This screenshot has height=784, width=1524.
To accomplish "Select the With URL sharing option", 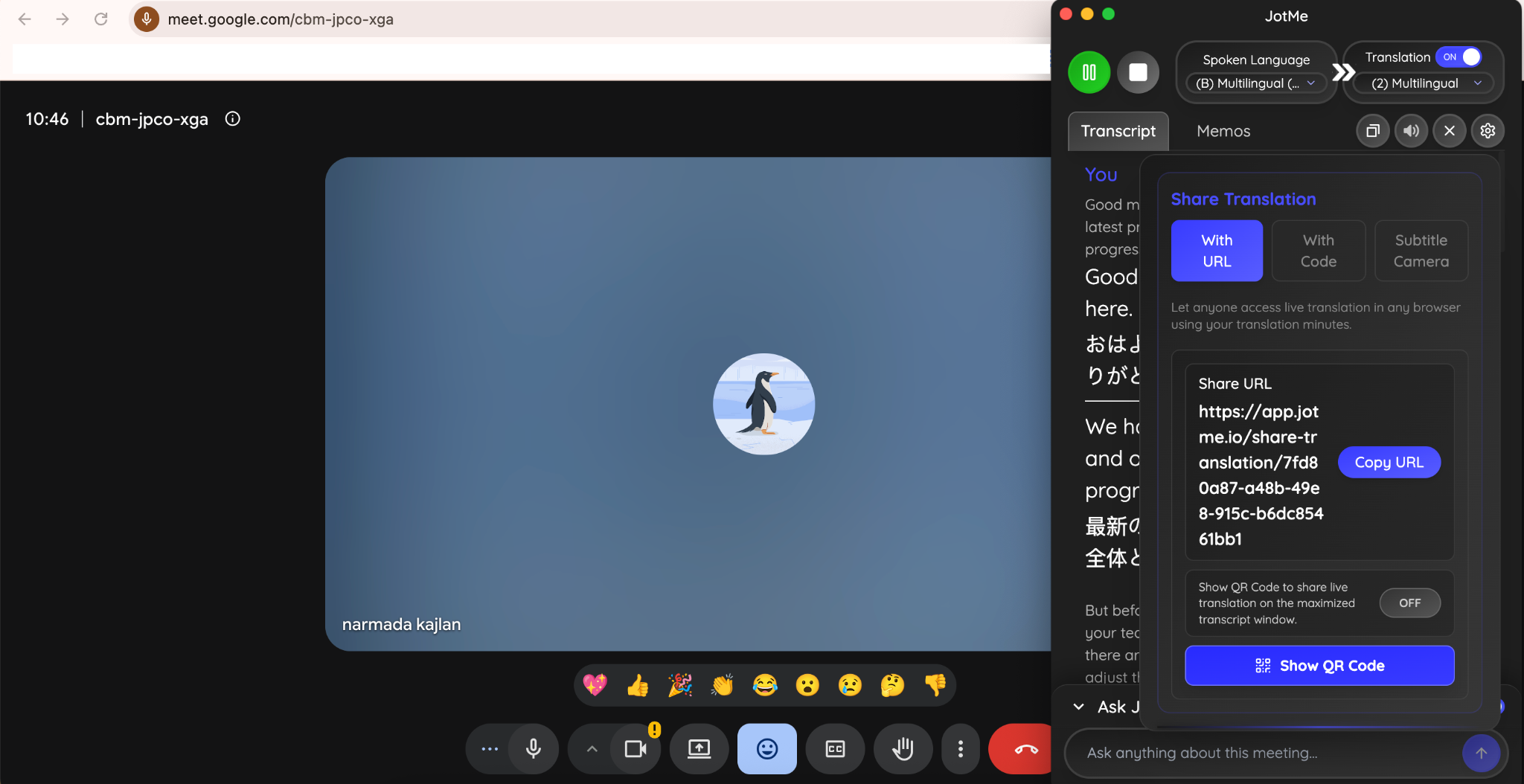I will click(1217, 251).
